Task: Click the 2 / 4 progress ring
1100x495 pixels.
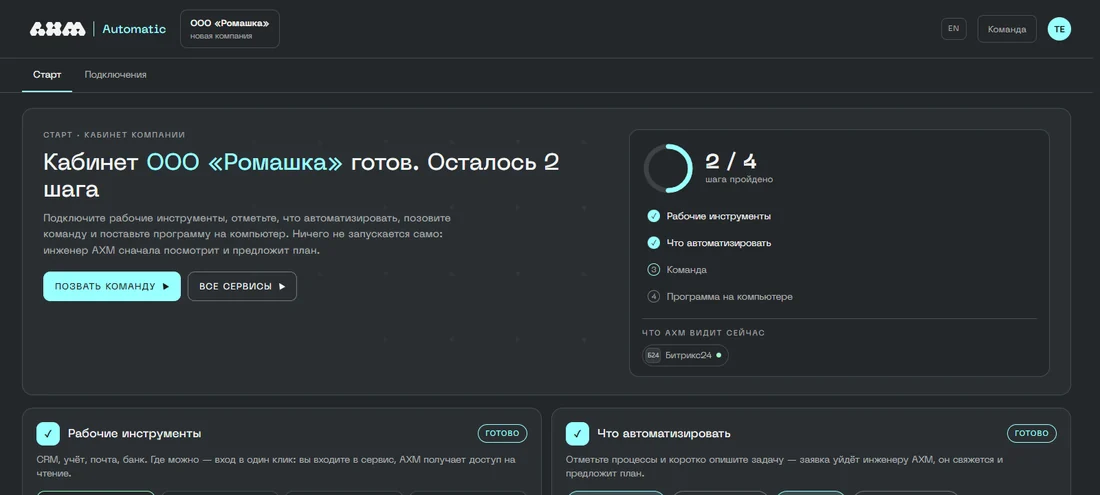Action: point(668,168)
